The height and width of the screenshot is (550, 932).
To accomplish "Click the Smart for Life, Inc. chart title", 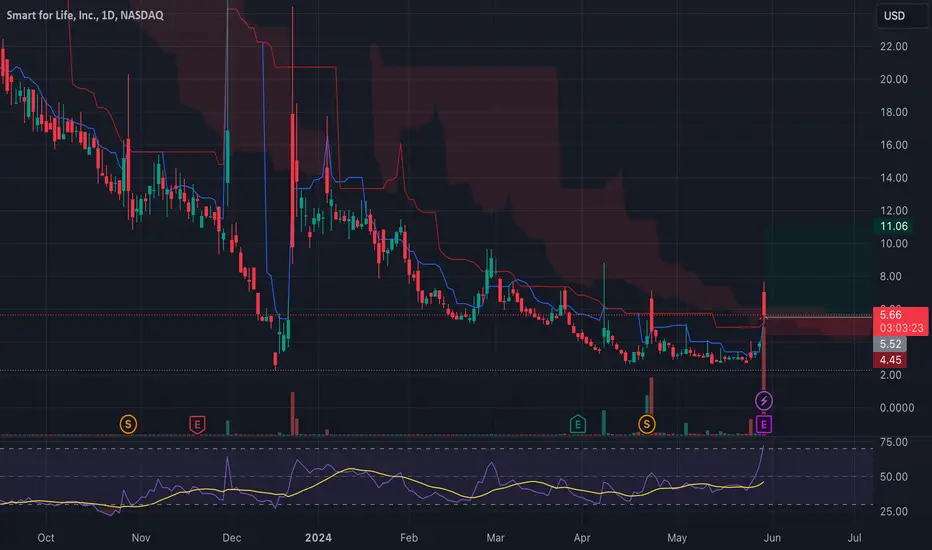I will 85,15.
